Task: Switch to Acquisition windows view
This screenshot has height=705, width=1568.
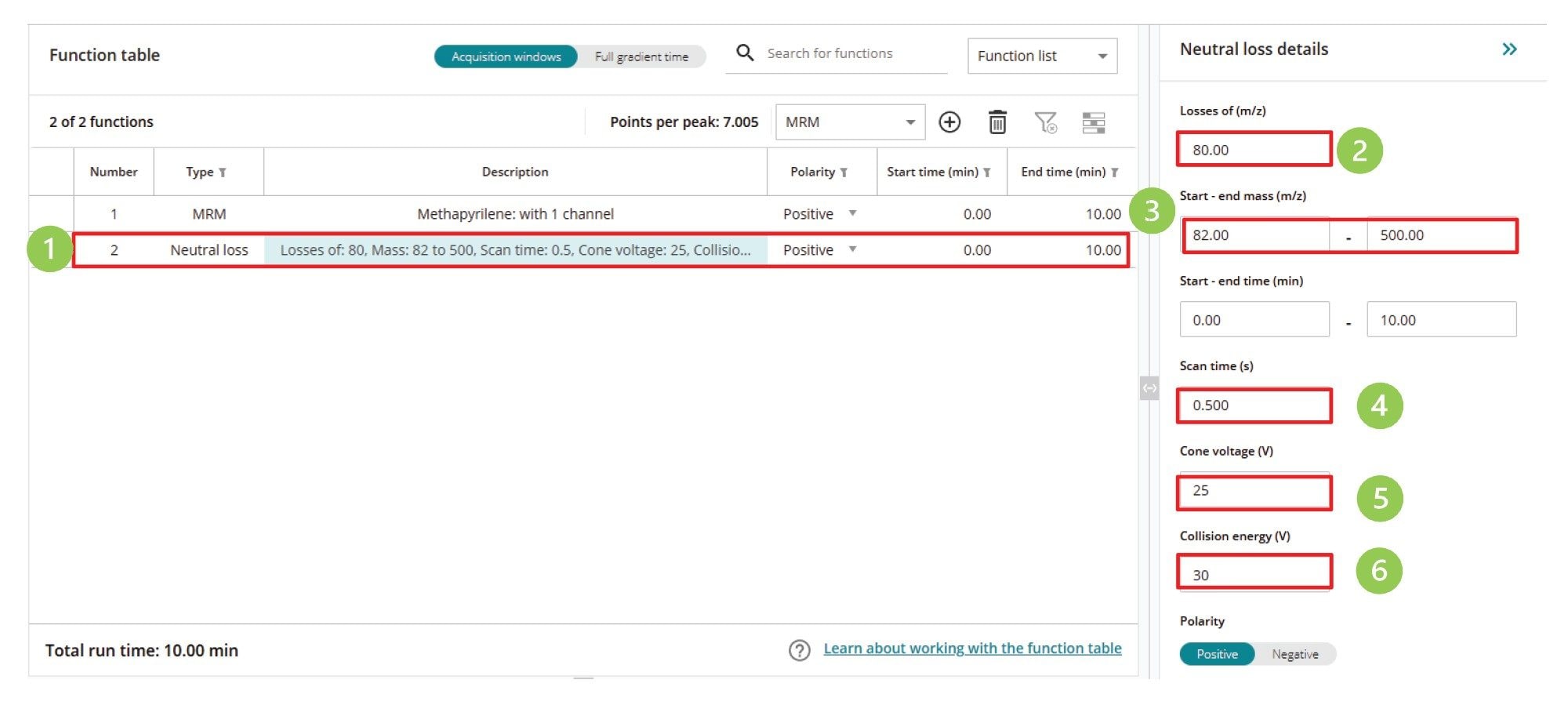Action: coord(506,56)
